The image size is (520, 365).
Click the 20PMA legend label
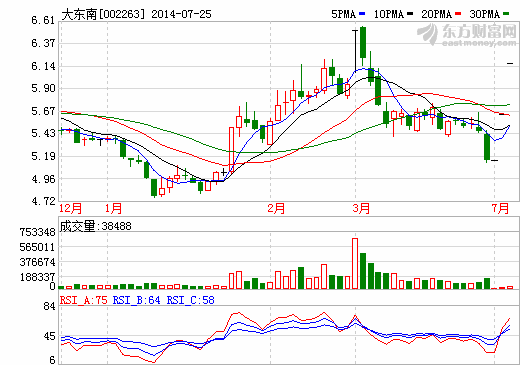click(x=437, y=14)
